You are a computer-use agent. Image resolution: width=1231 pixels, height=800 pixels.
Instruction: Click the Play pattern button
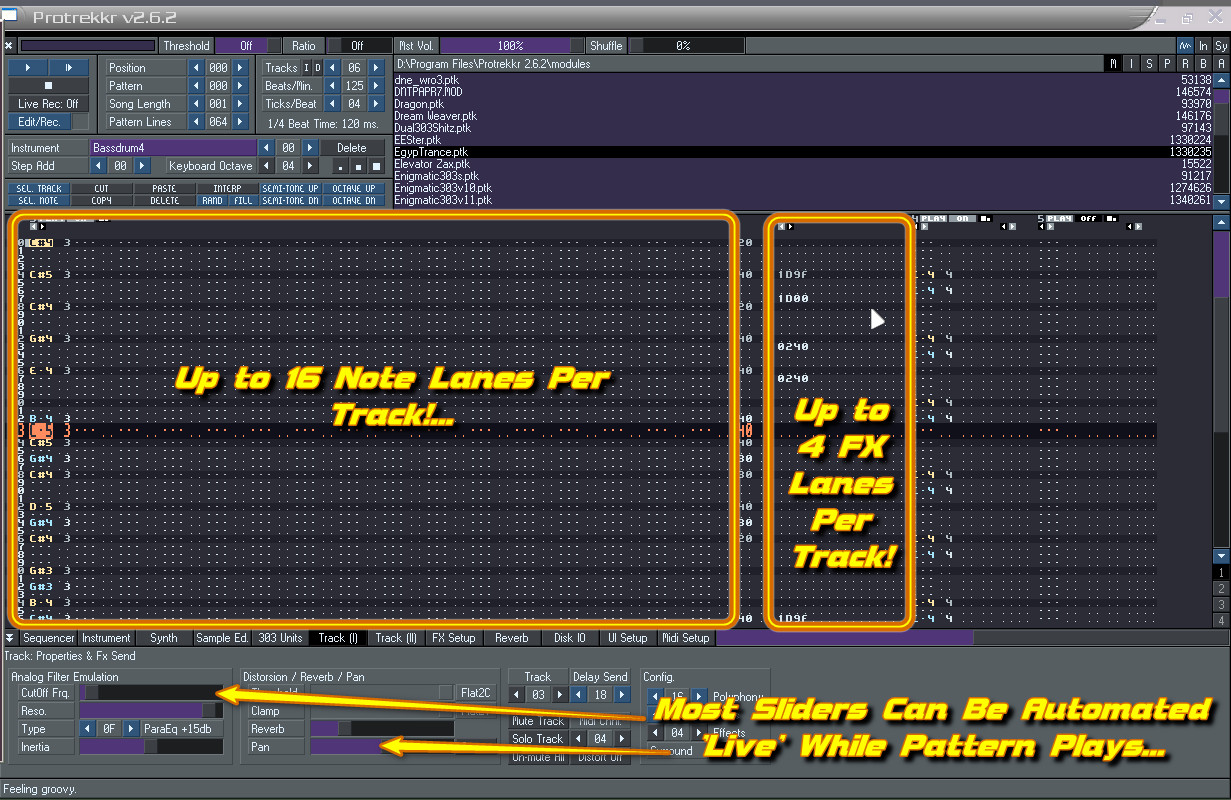point(67,67)
